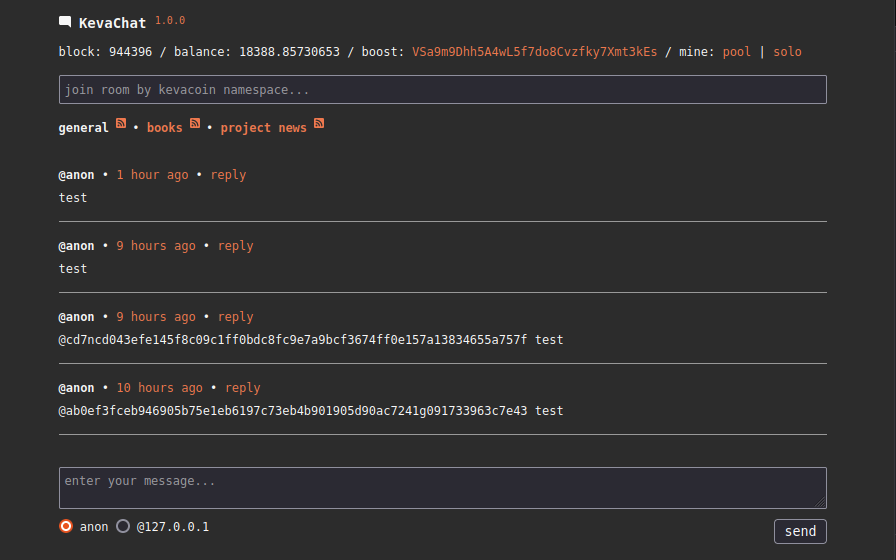Click the 1.0.0 version label
896x560 pixels.
[170, 21]
